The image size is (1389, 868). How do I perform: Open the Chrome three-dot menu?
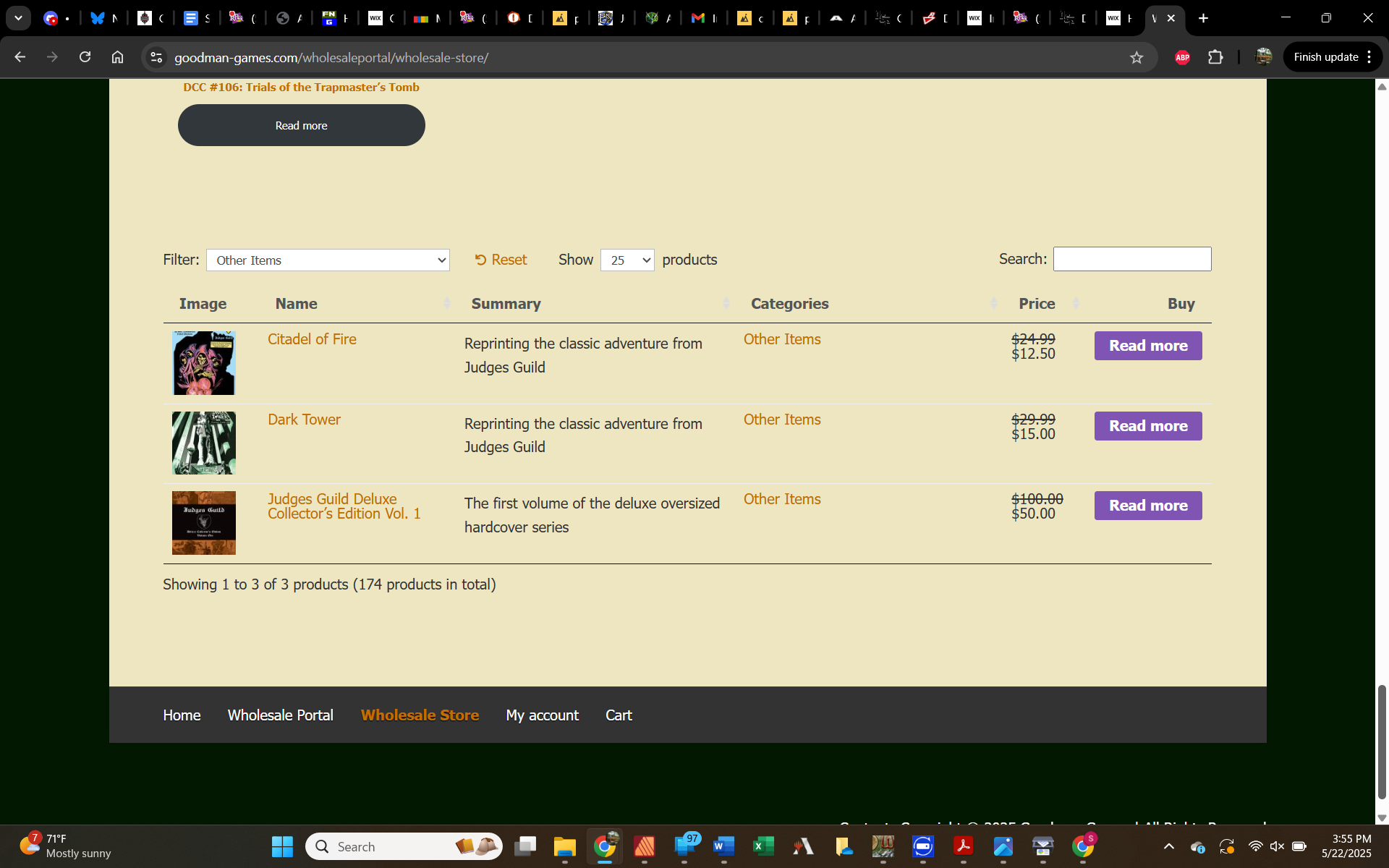[x=1369, y=57]
